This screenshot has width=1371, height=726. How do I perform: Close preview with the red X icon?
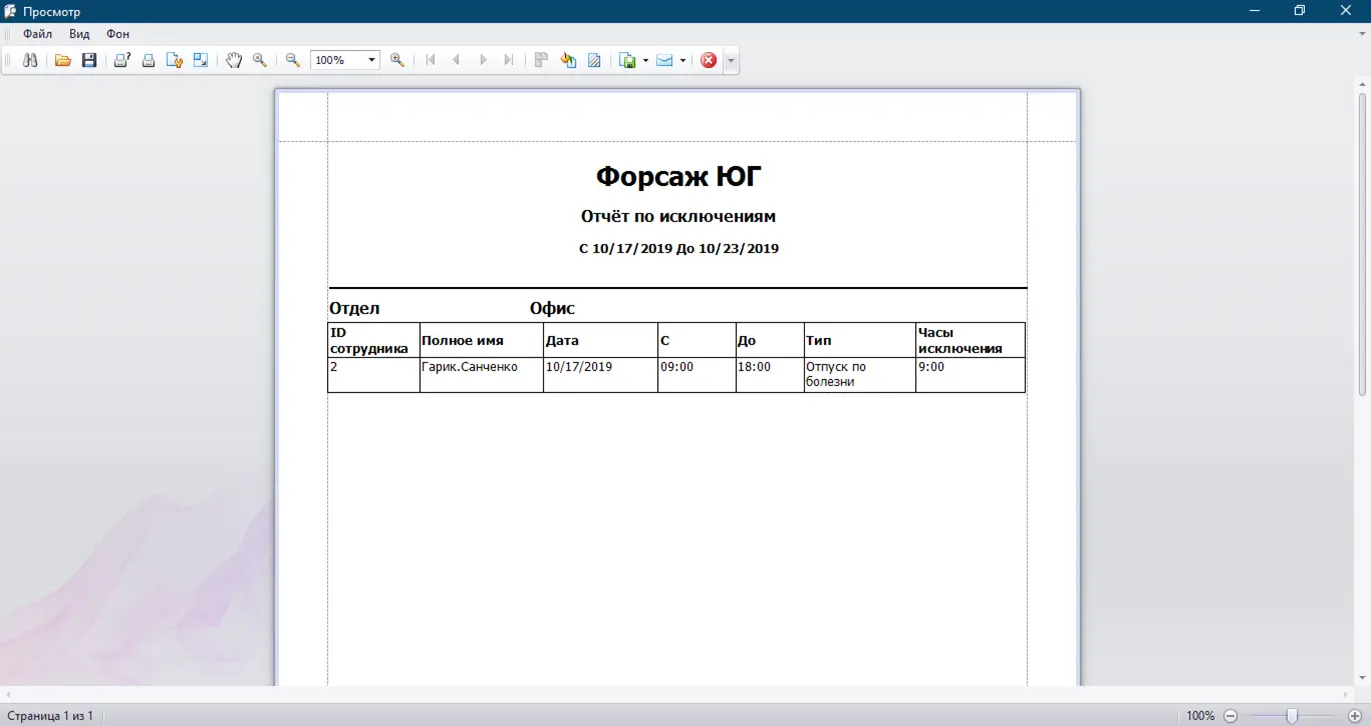point(709,60)
